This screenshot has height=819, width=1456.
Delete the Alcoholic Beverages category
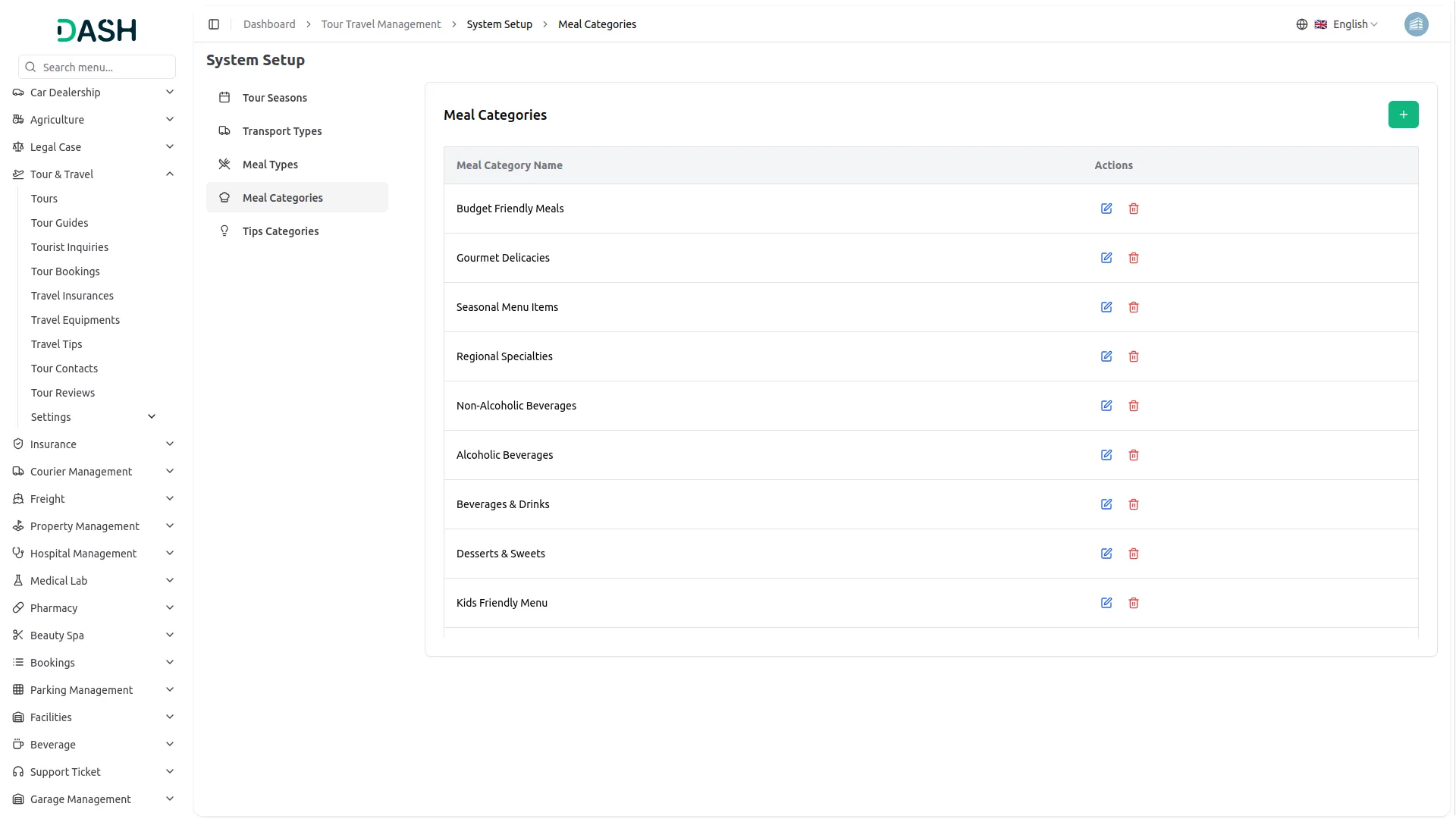coord(1134,455)
